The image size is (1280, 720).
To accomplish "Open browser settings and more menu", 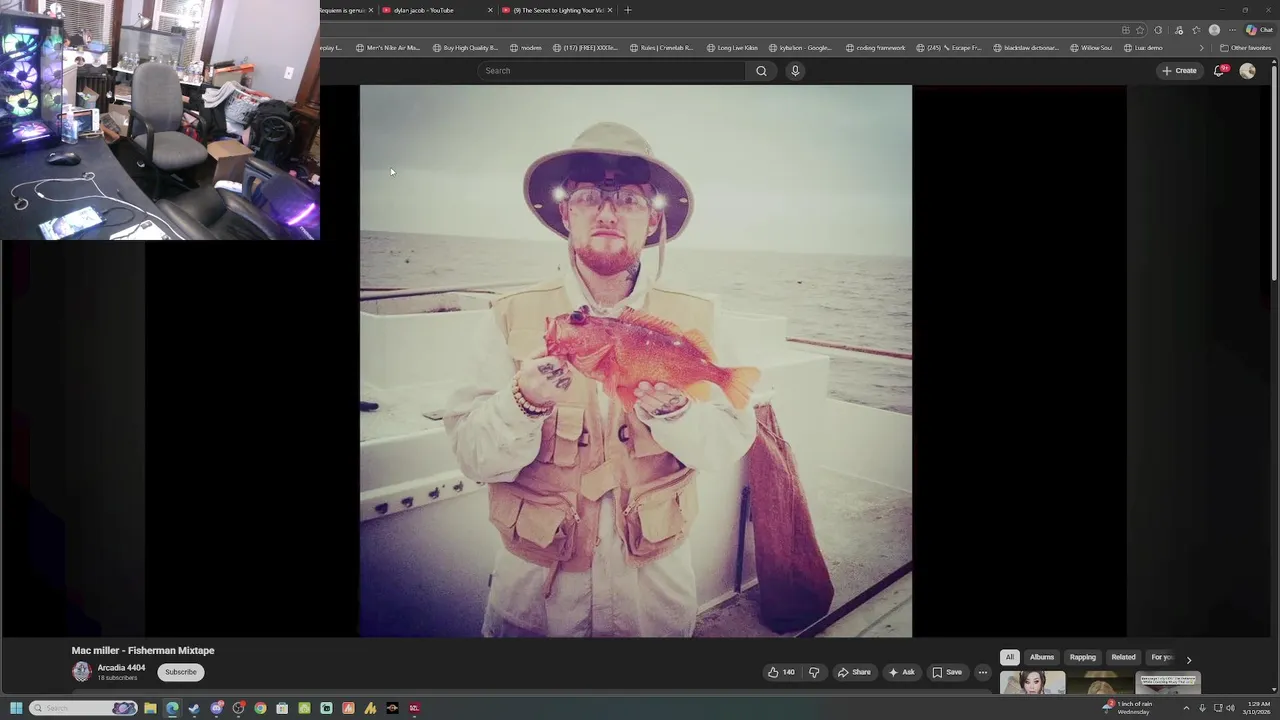I will [x=1232, y=30].
